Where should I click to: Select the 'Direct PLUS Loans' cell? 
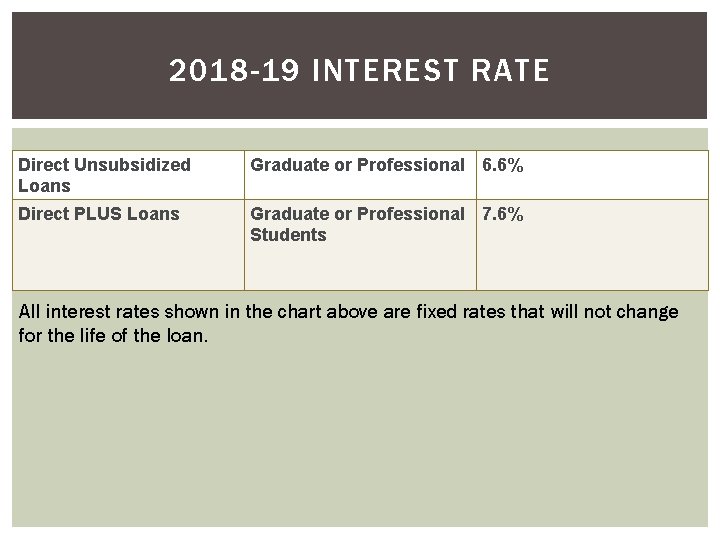129,245
